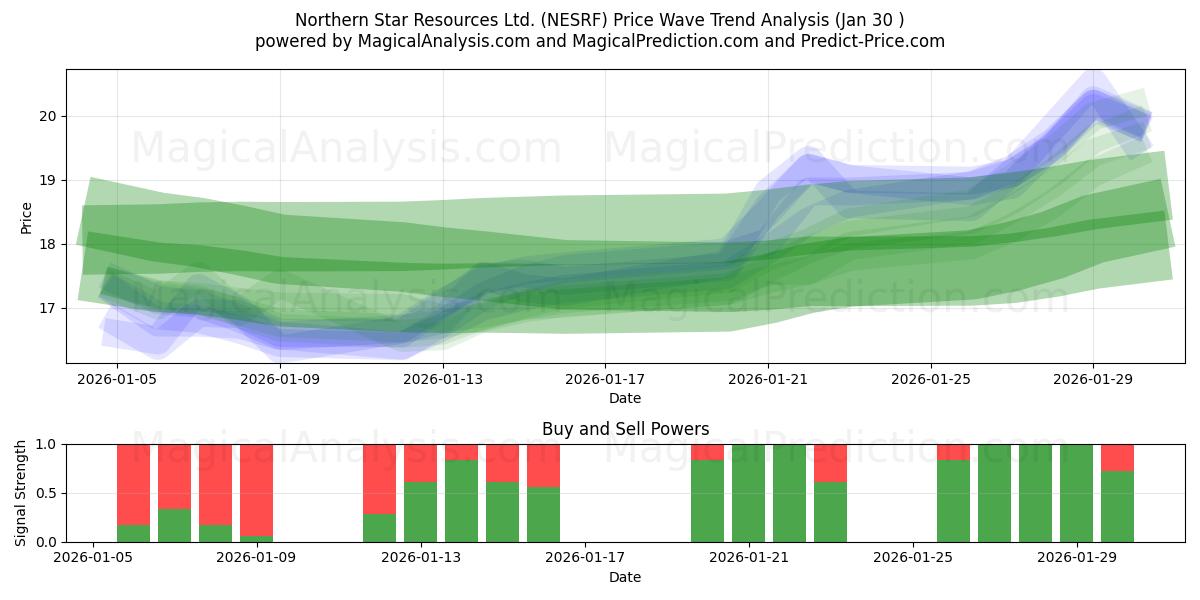Screen dimensions: 1200x600
Task: Click the '2026-01-17' tick on the Buy and Sell chart
Action: (x=585, y=558)
